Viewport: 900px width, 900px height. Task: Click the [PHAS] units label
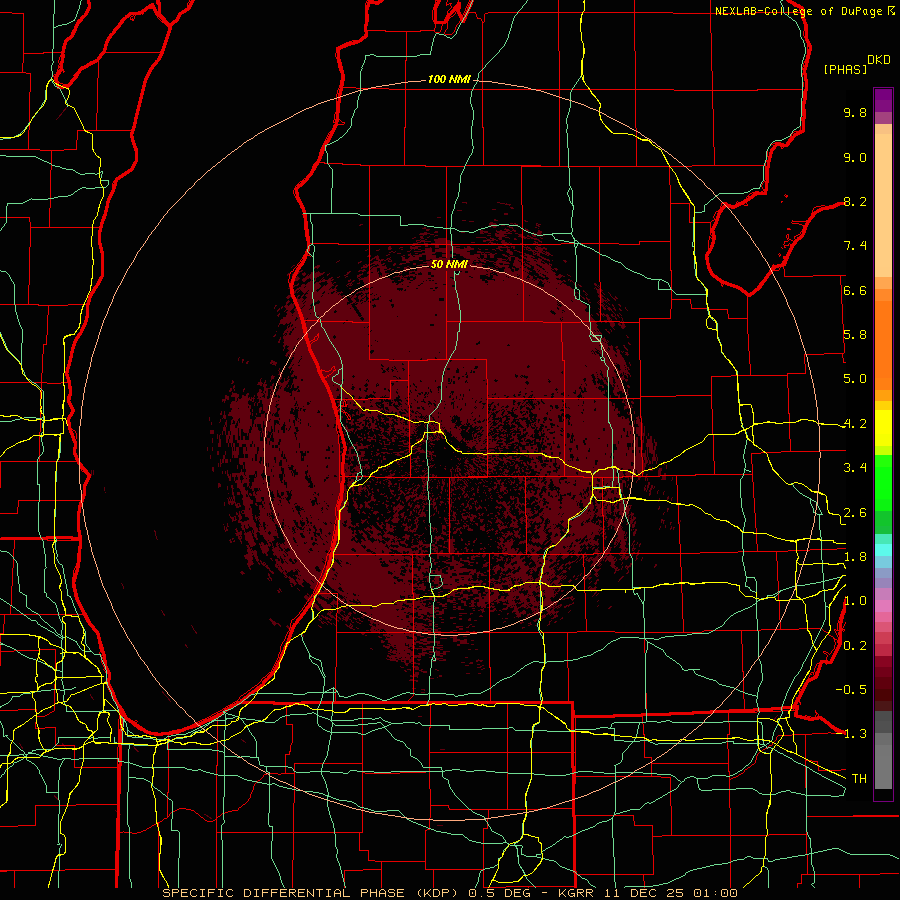845,69
